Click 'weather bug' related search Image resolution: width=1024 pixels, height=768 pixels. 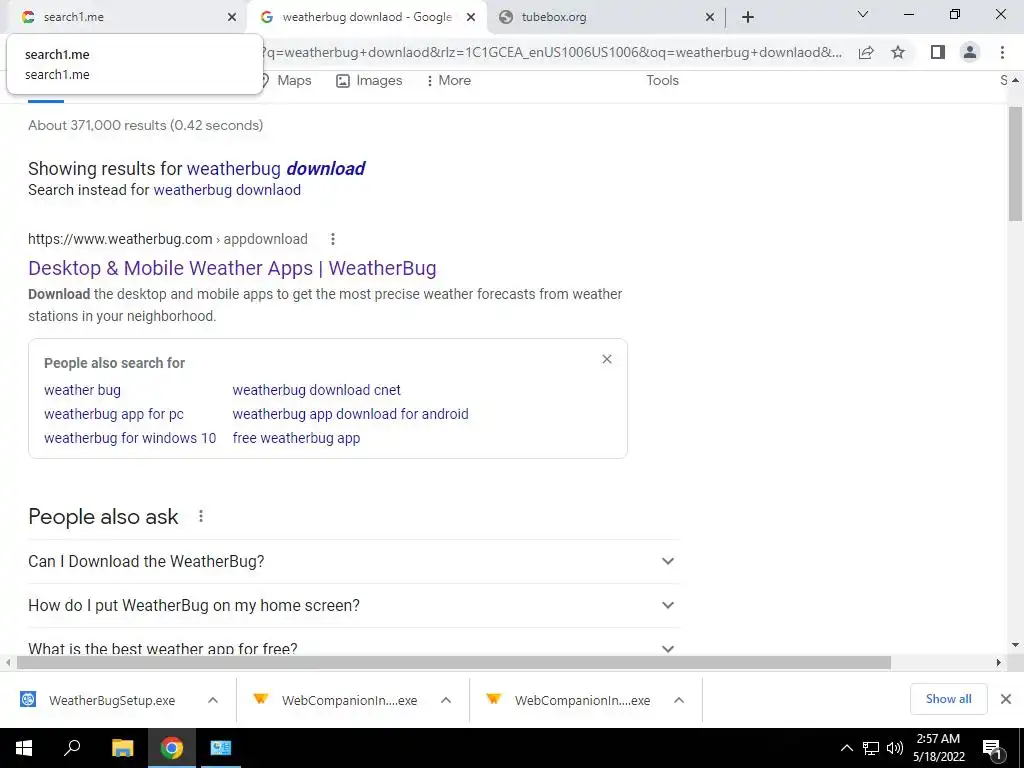[x=82, y=390]
